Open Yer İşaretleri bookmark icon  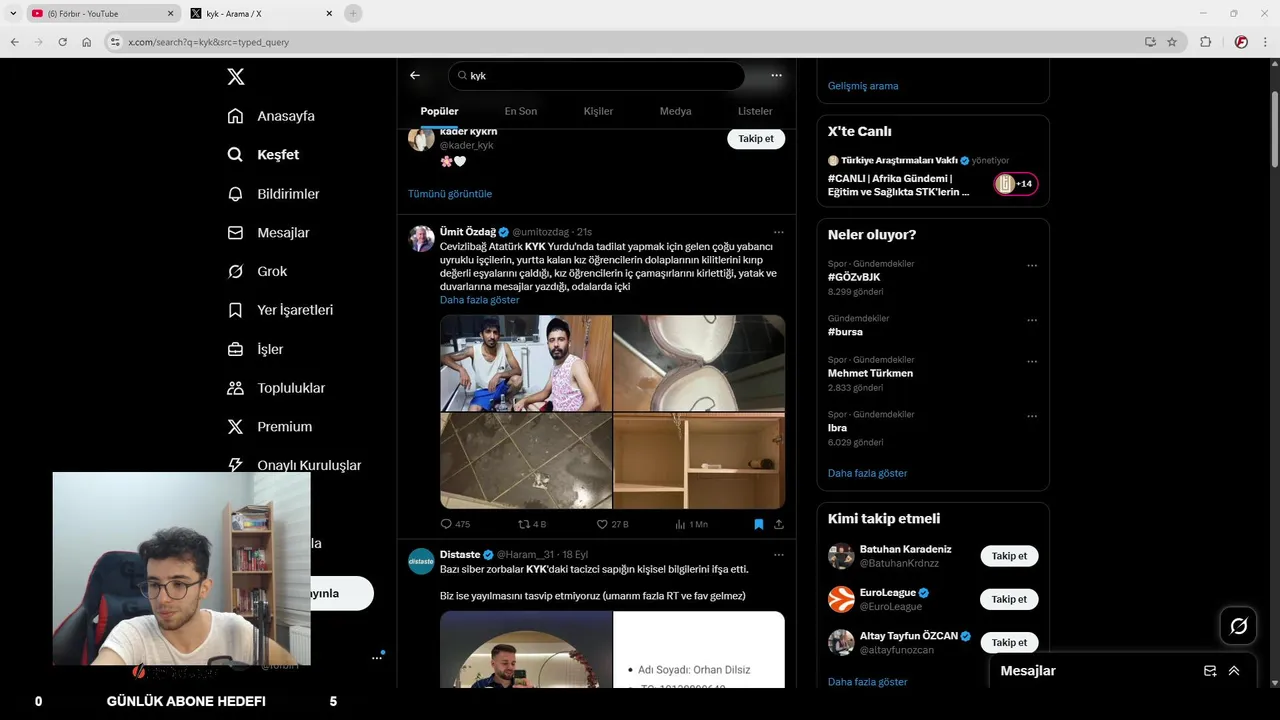[x=235, y=310]
